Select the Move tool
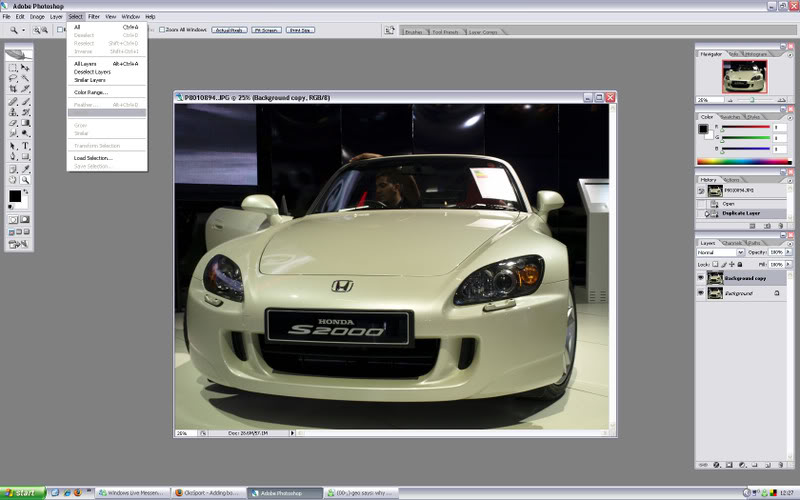Image resolution: width=800 pixels, height=500 pixels. pyautogui.click(x=25, y=67)
